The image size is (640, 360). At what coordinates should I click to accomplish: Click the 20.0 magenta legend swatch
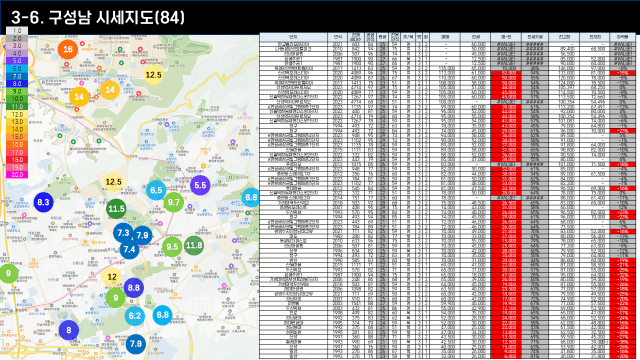[x=17, y=175]
